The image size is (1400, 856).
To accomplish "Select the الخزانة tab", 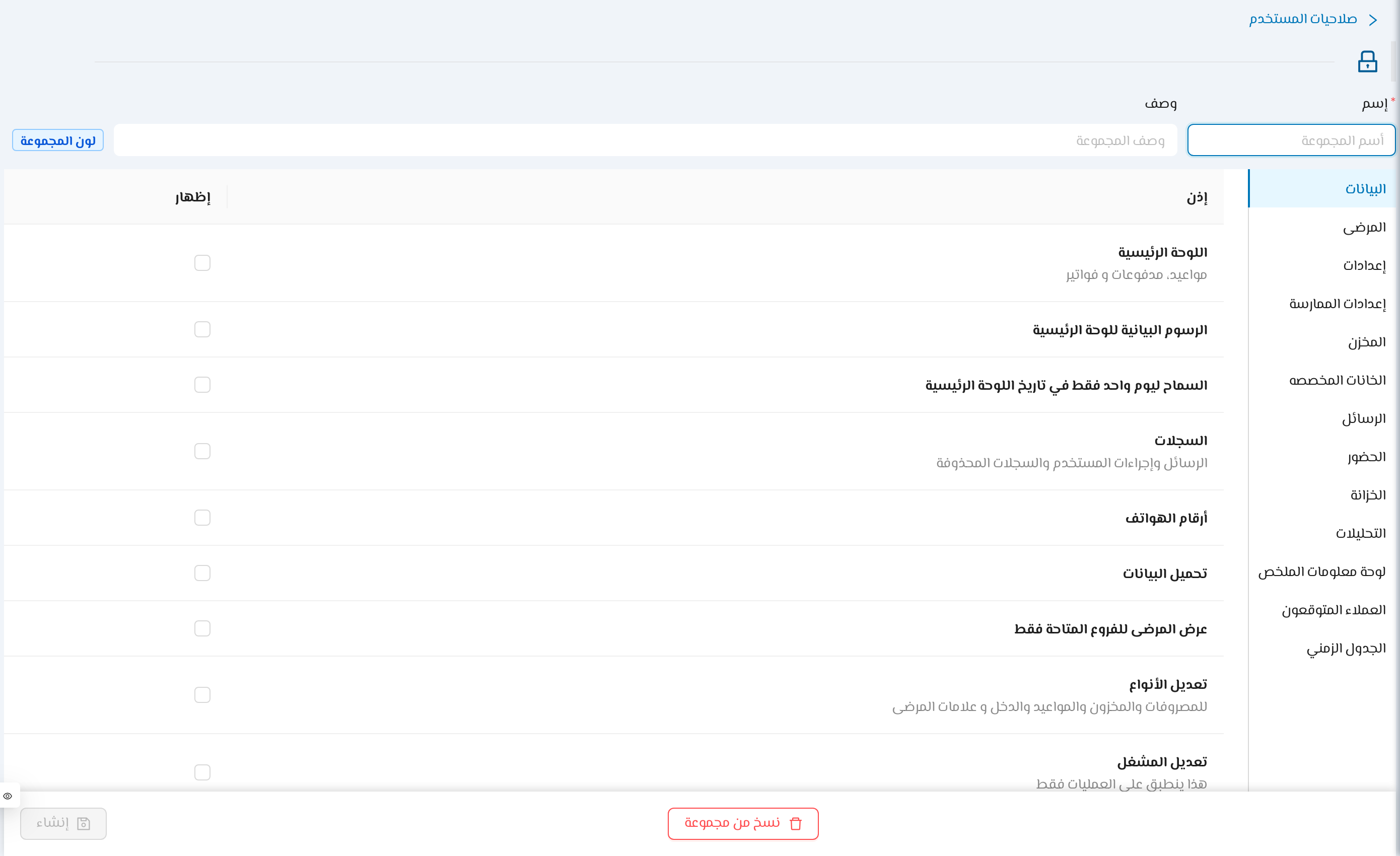I will (x=1323, y=495).
